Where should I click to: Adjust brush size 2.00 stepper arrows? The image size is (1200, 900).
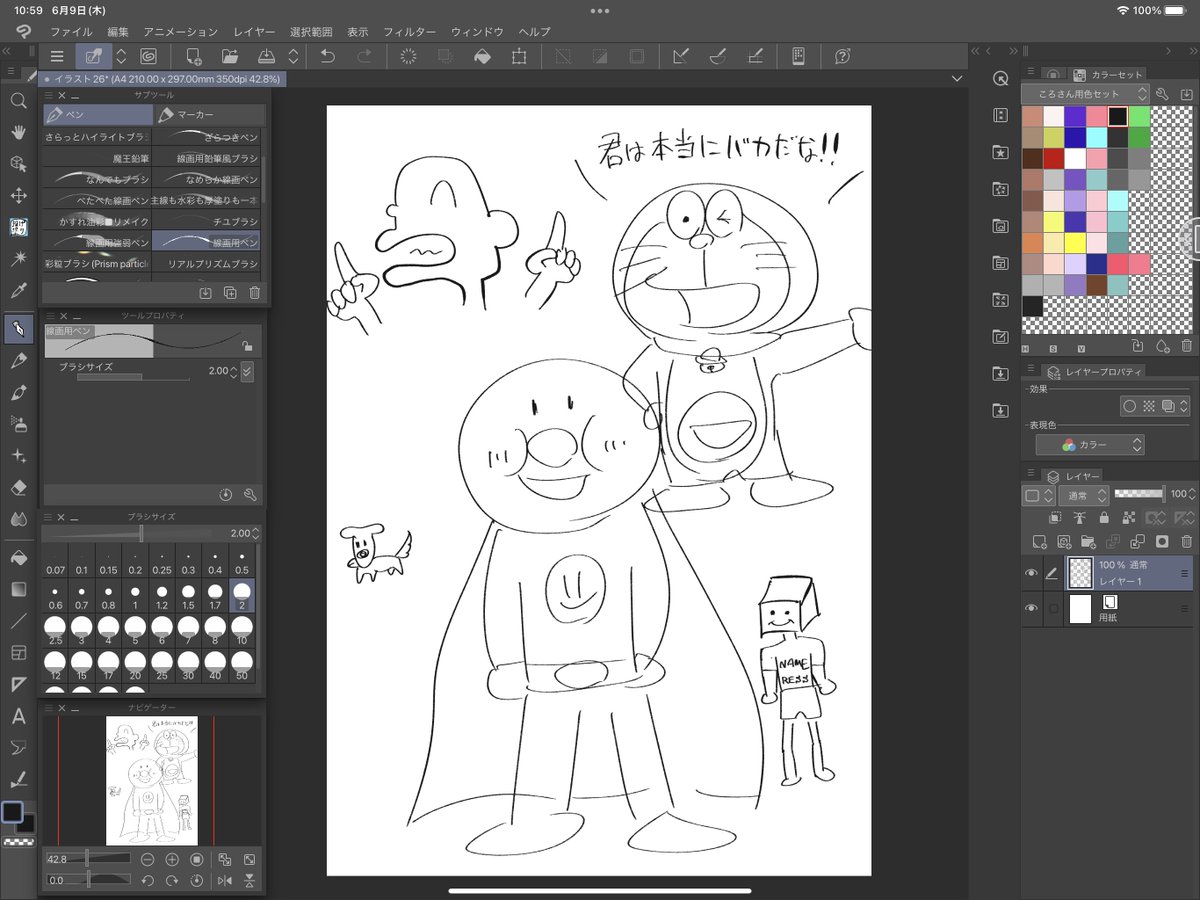[234, 371]
